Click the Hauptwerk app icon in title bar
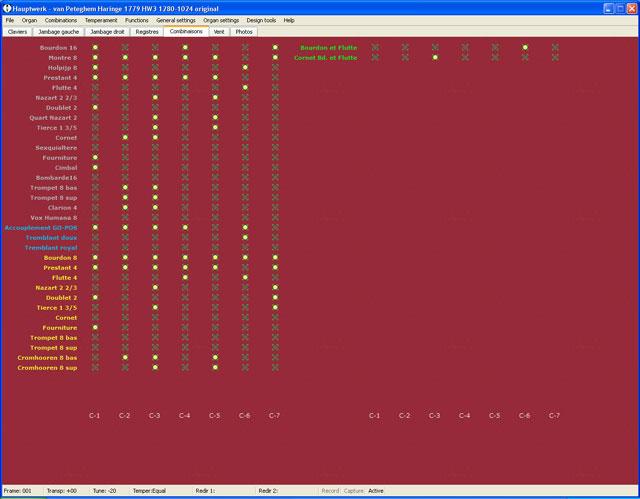This screenshot has height=499, width=640. pos(7,7)
